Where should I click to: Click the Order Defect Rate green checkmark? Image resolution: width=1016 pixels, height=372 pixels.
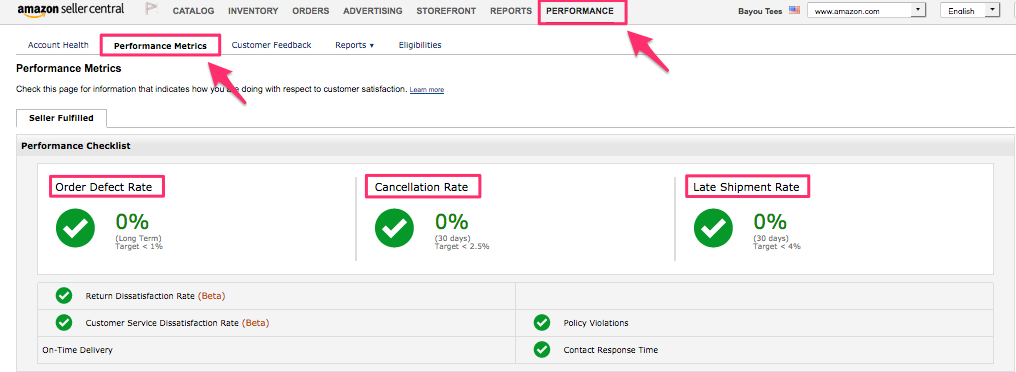point(75,228)
